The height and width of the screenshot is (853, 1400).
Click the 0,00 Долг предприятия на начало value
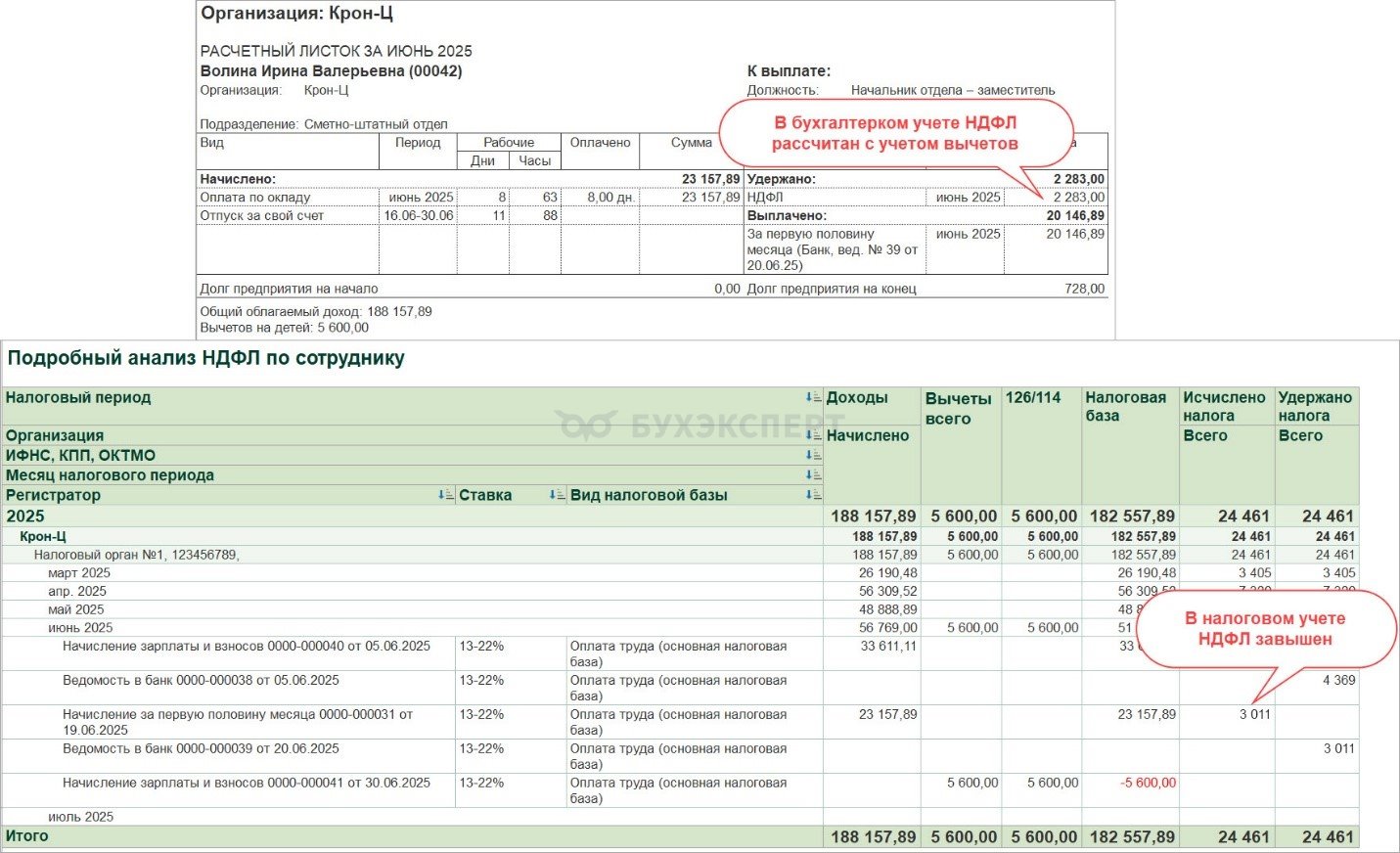727,289
